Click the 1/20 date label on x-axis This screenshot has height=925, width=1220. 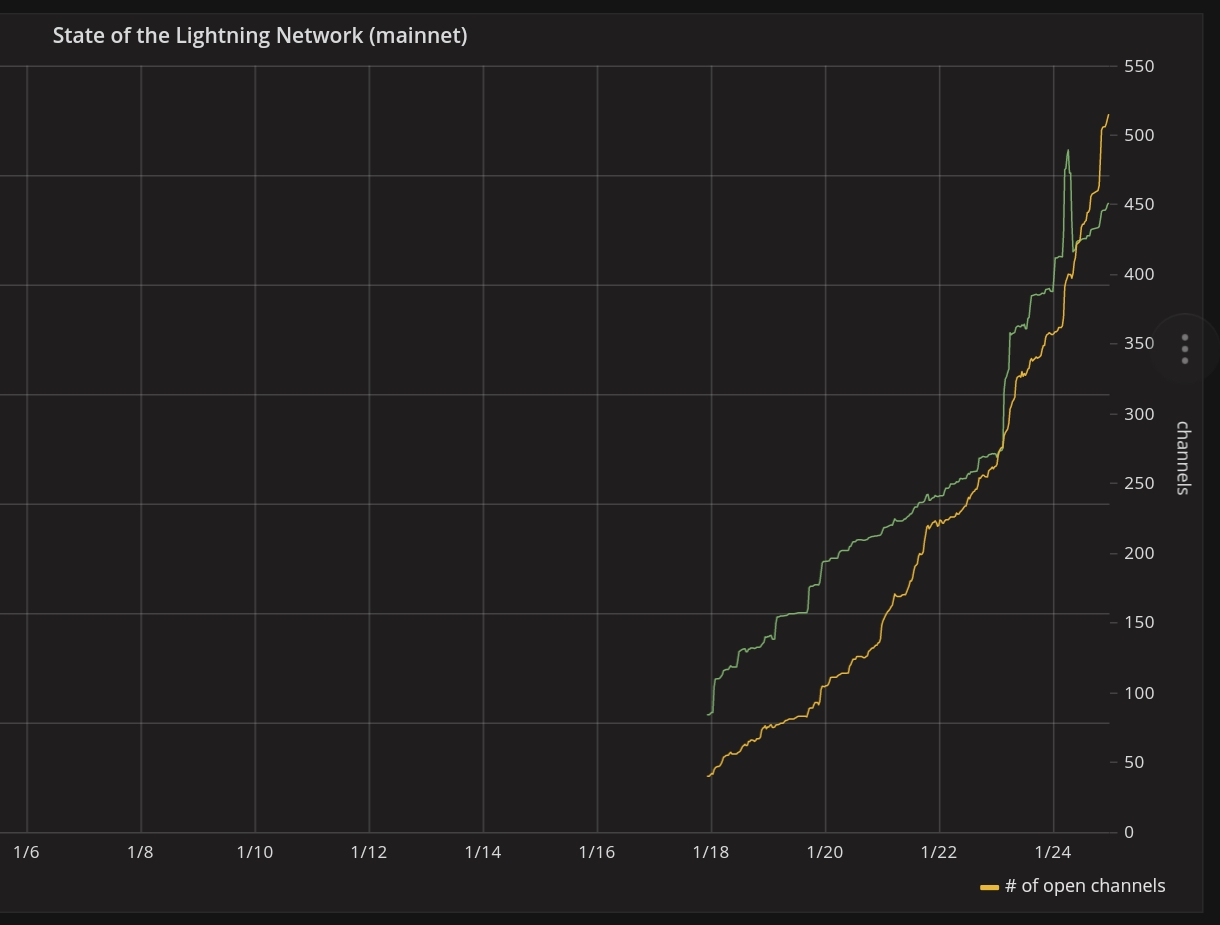point(825,852)
